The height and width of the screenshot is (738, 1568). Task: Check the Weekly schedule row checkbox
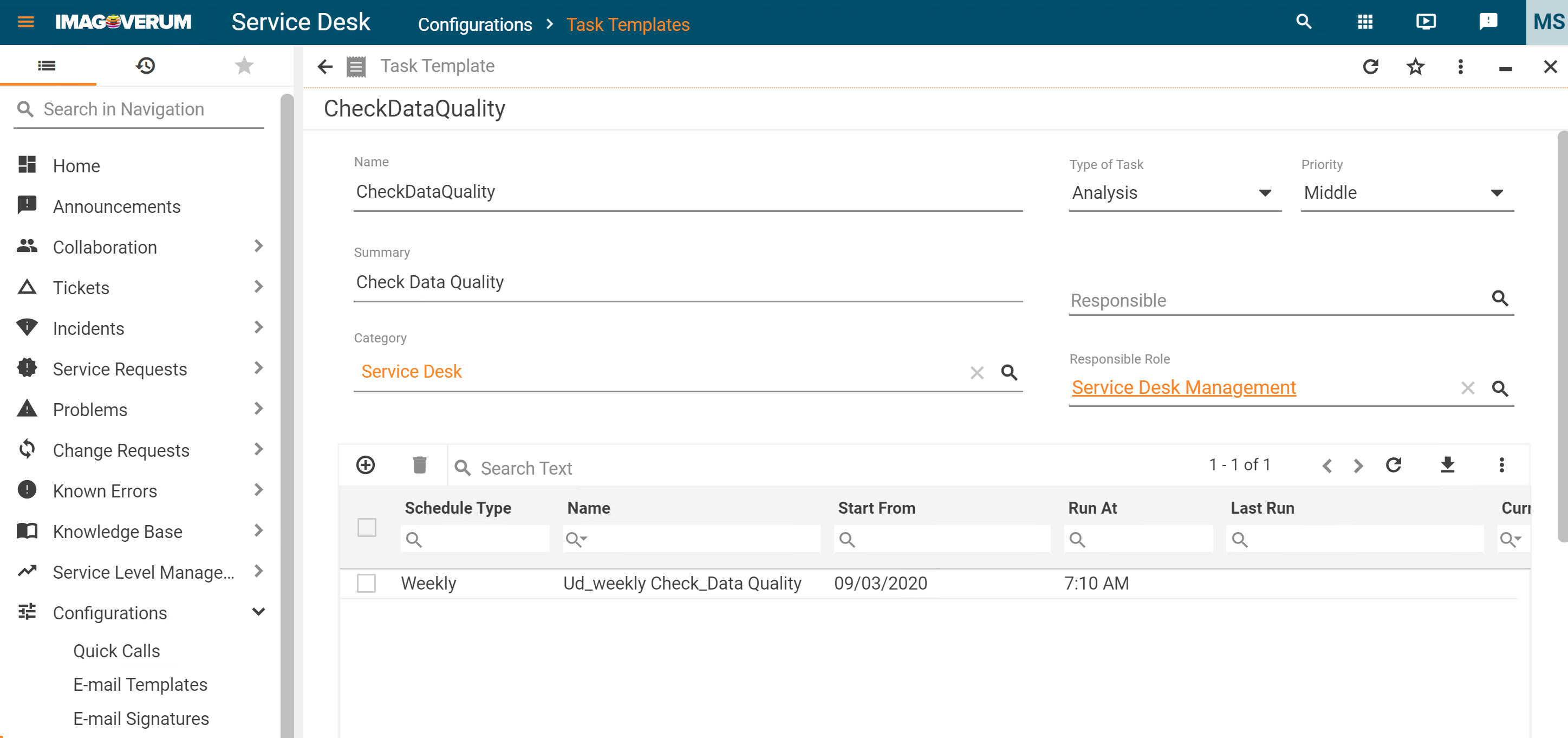point(367,582)
